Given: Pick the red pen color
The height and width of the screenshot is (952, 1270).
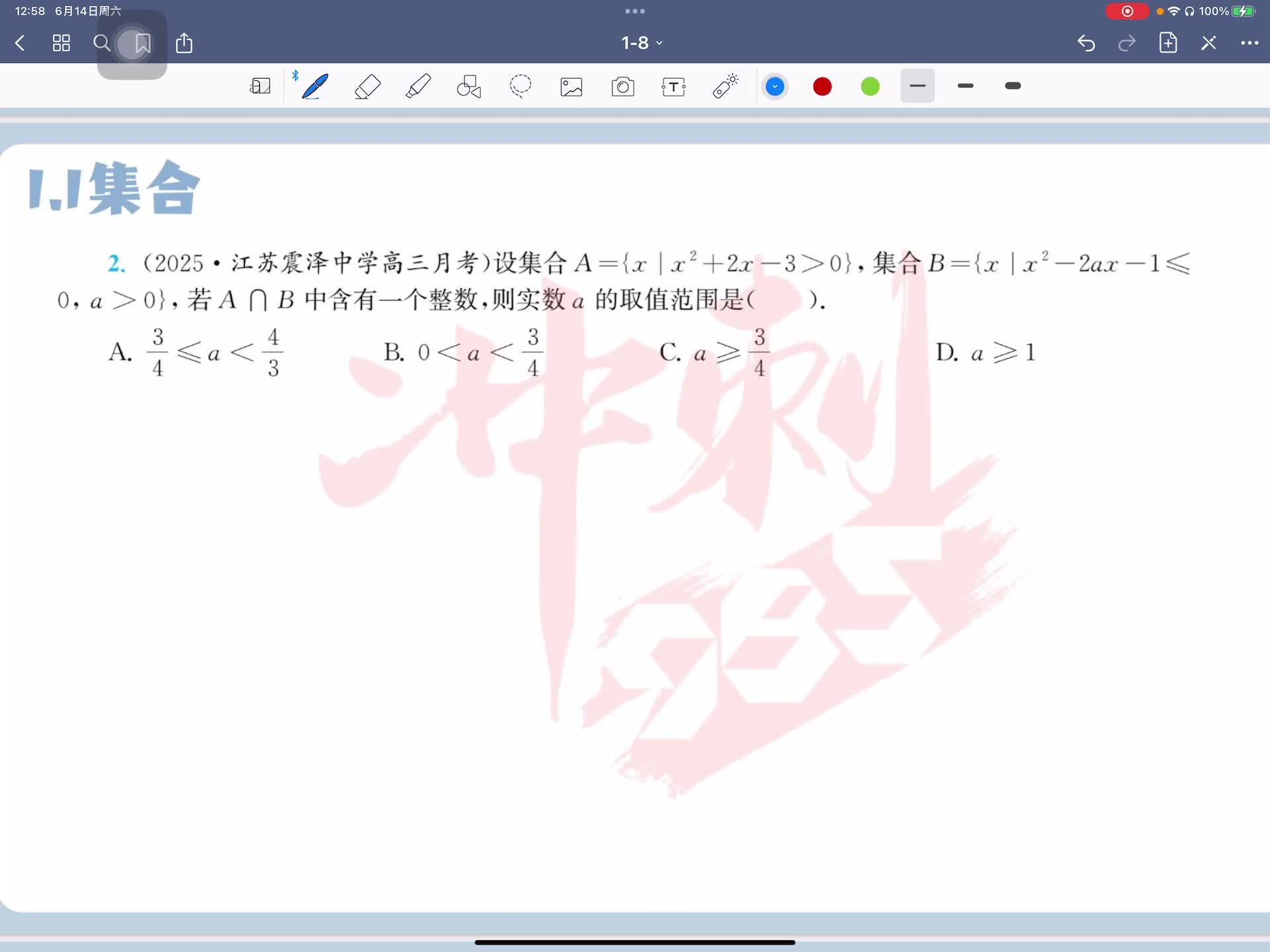Looking at the screenshot, I should coord(822,87).
